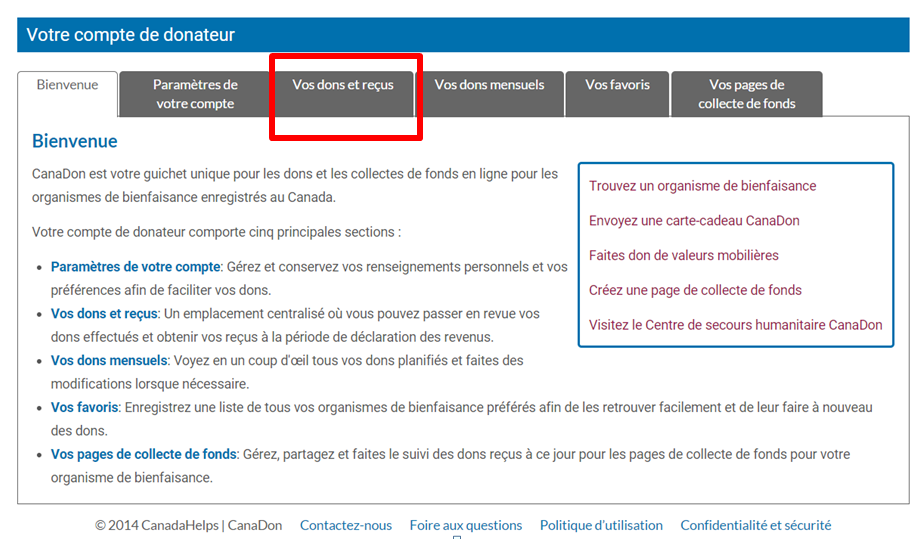Viewport: 917px width, 539px height.
Task: Click Paramètres de votre compte link in bullet list
Action: tap(135, 267)
